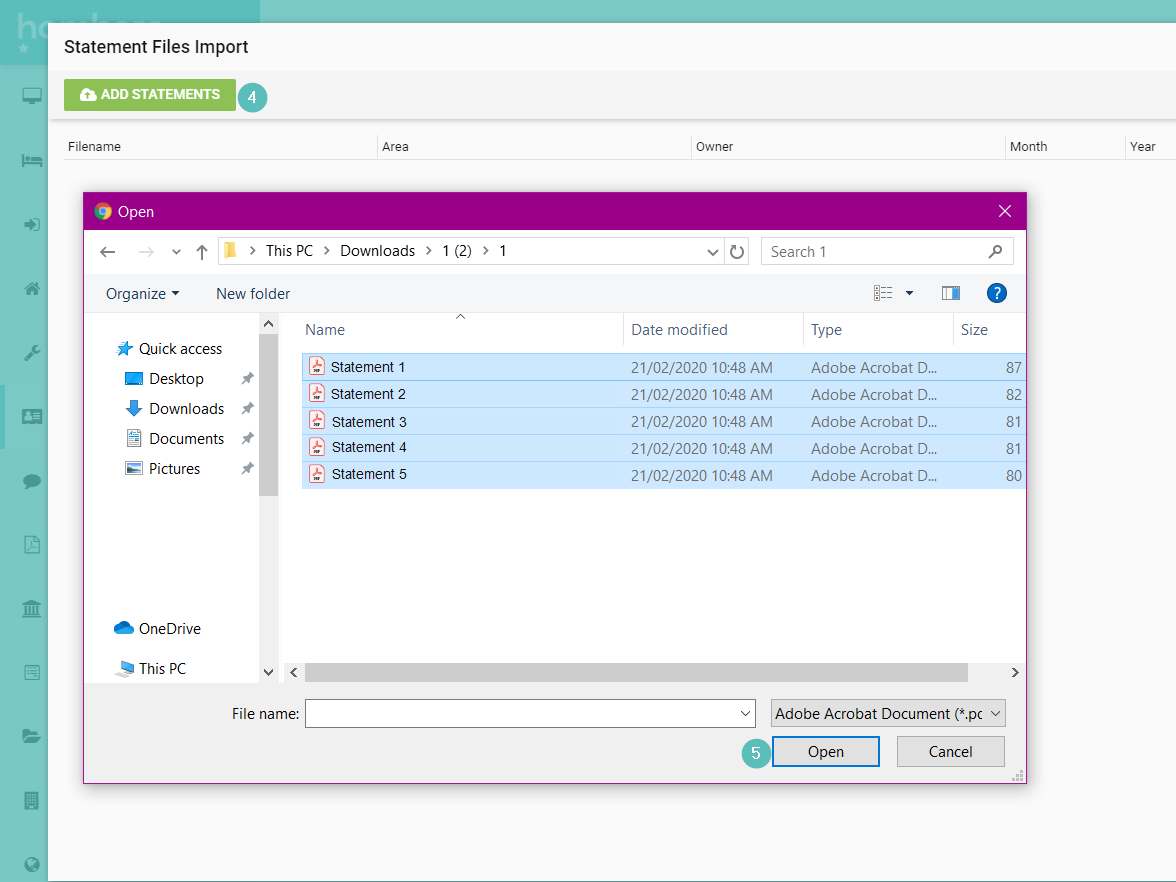Expand the File name history dropdown
This screenshot has height=882, width=1176.
(745, 713)
